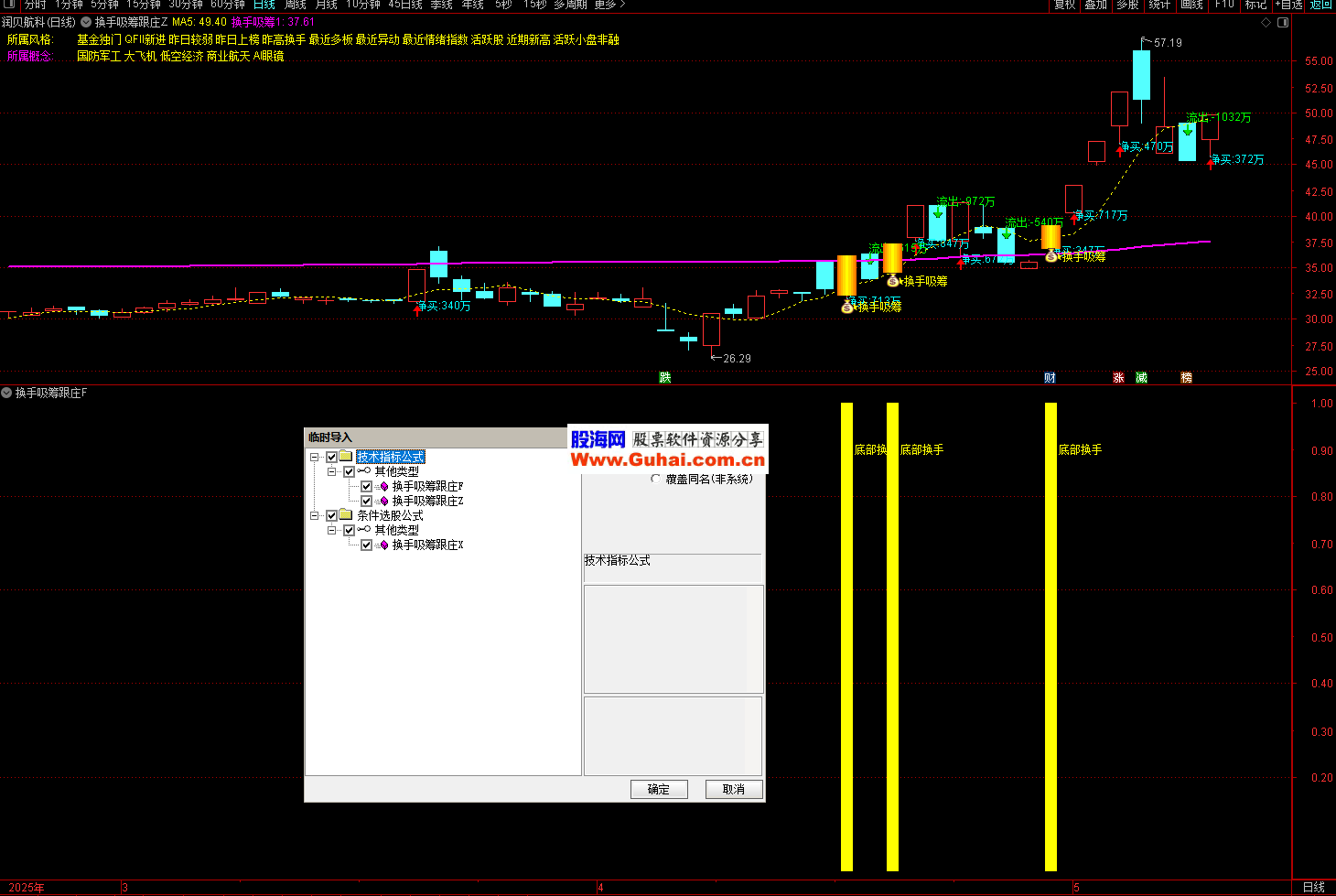Click the magenta formula icon of 换手吸筹跟庄F
Screen dimensions: 1336x896
point(382,486)
